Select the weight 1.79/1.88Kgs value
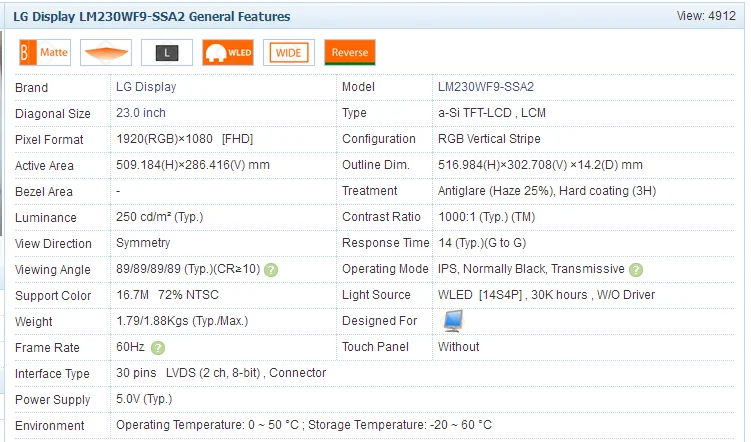The image size is (751, 442). click(x=182, y=321)
